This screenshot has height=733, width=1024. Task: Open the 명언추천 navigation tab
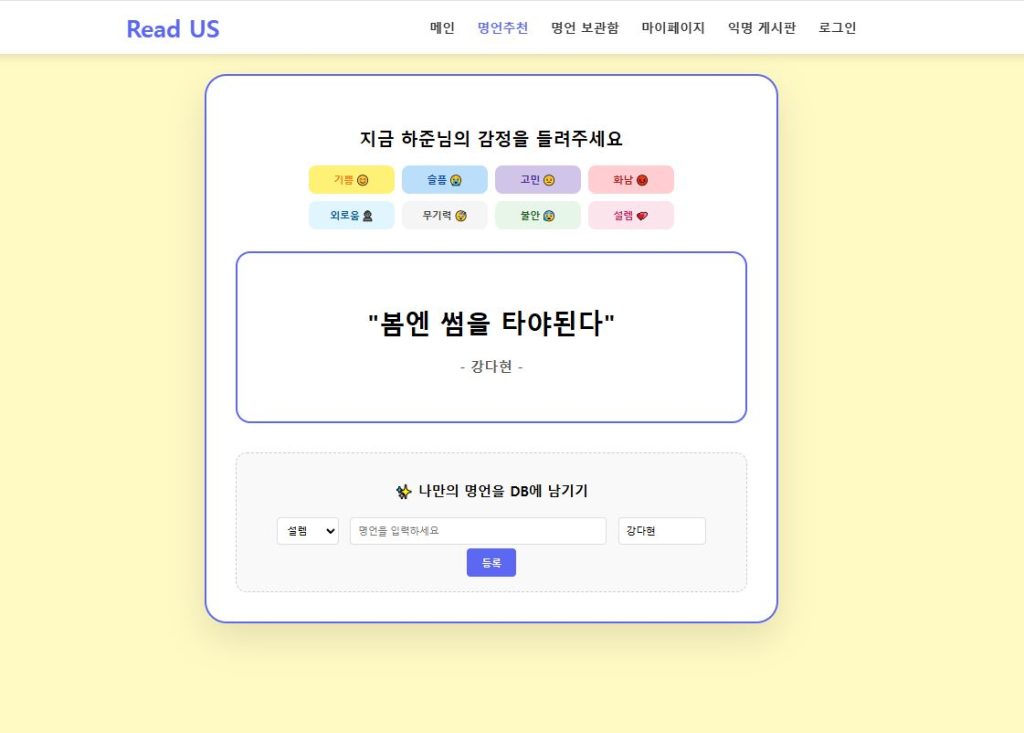click(x=503, y=28)
